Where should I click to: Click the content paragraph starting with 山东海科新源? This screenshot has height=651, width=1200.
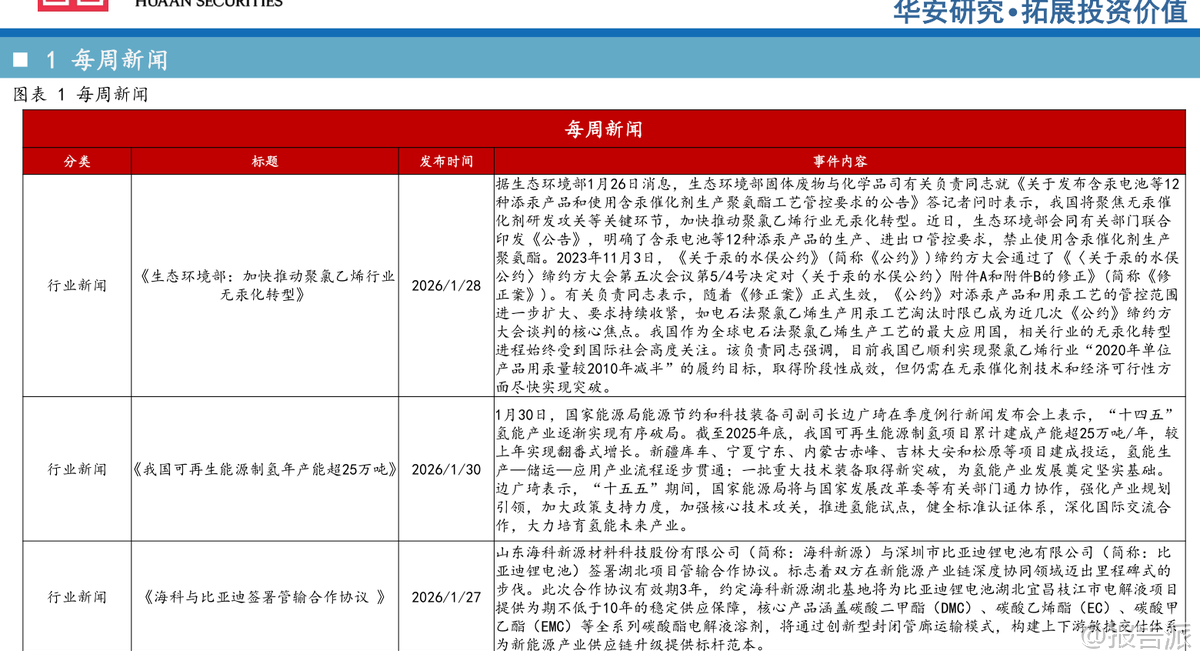840,597
